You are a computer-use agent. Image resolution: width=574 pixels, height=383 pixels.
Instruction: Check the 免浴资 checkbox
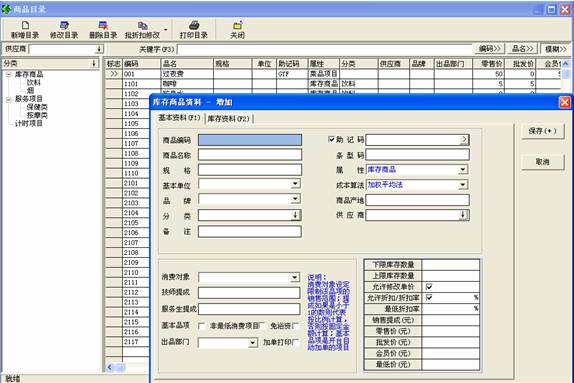295,325
